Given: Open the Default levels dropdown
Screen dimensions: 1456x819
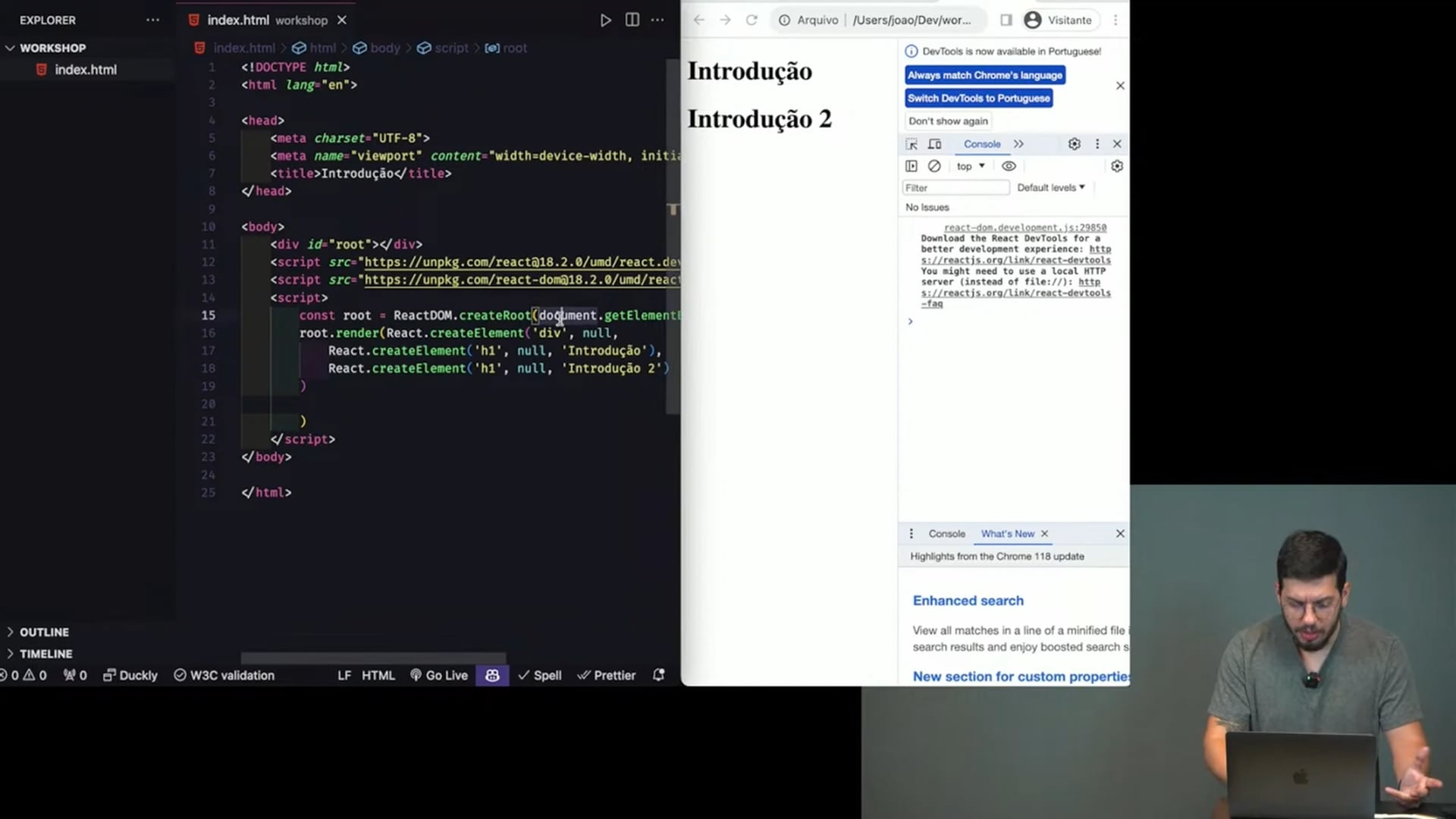Looking at the screenshot, I should point(1050,187).
